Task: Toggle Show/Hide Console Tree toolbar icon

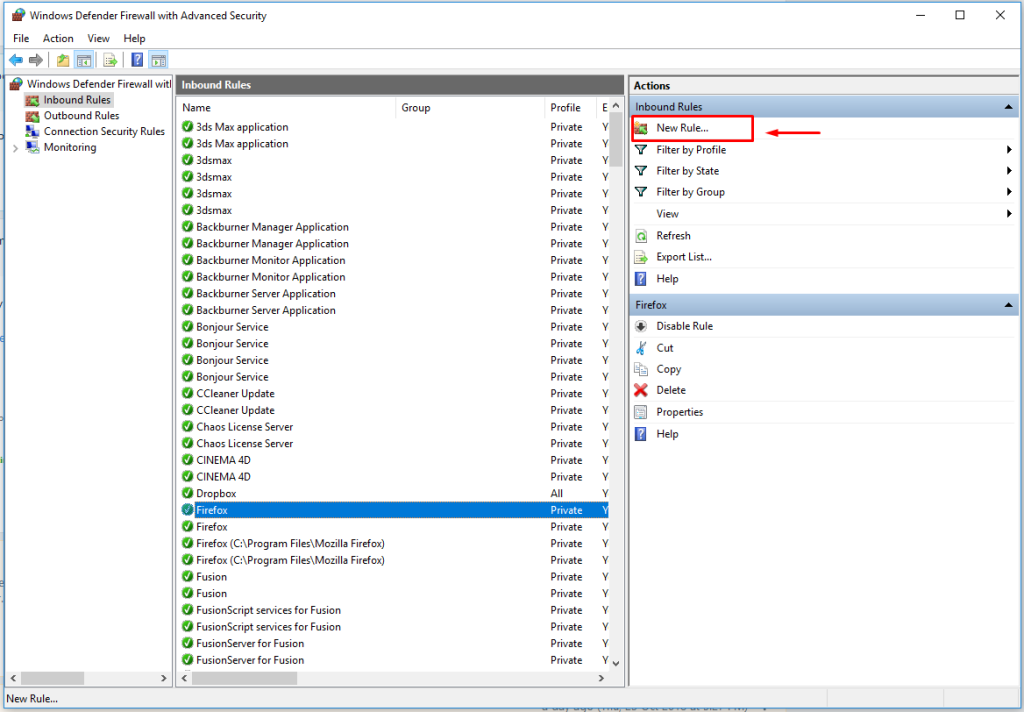Action: click(x=84, y=60)
